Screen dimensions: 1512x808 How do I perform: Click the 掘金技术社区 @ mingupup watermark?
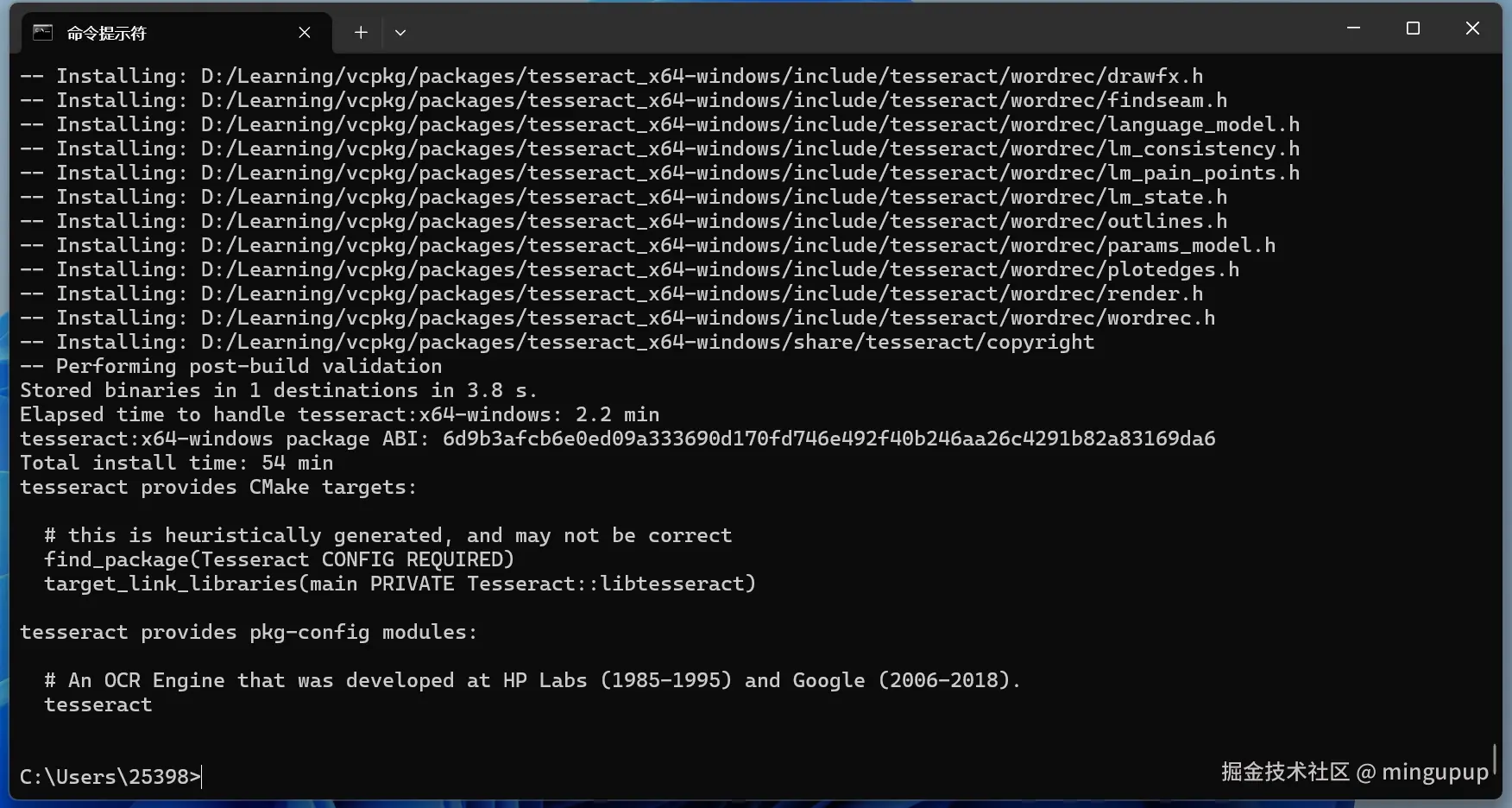(1355, 772)
